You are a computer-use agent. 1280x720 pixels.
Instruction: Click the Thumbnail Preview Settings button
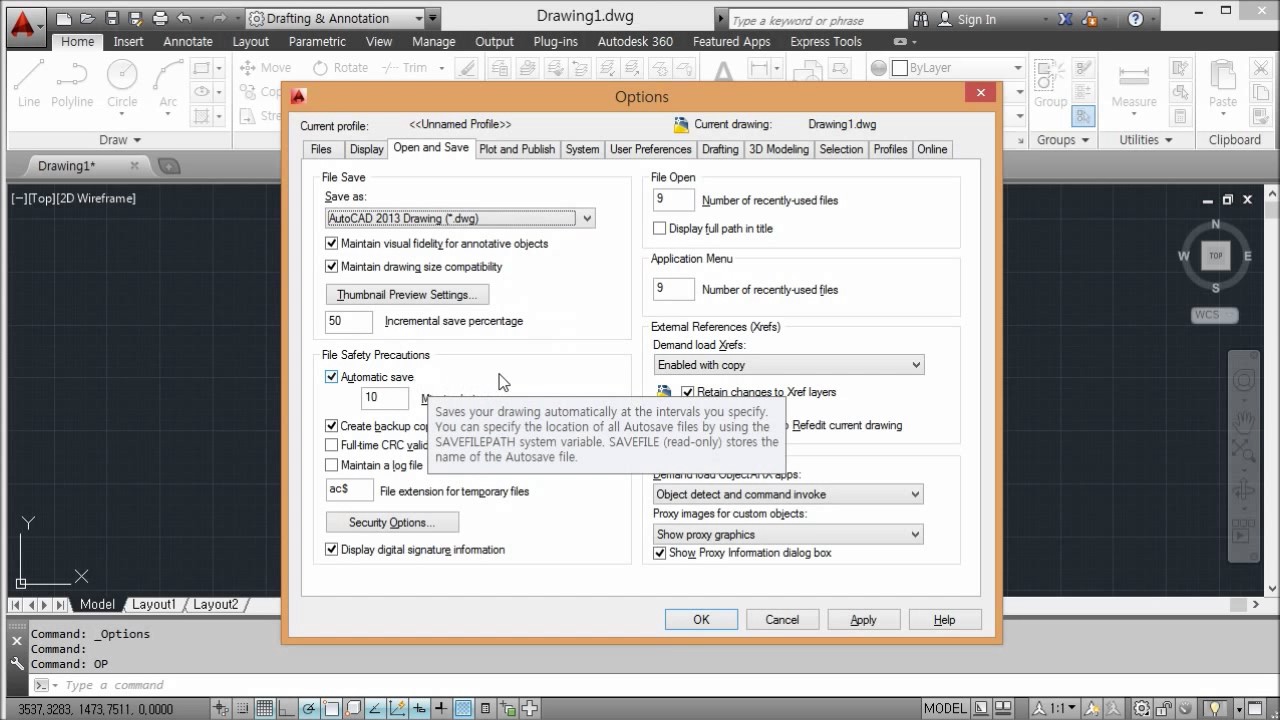(x=407, y=295)
